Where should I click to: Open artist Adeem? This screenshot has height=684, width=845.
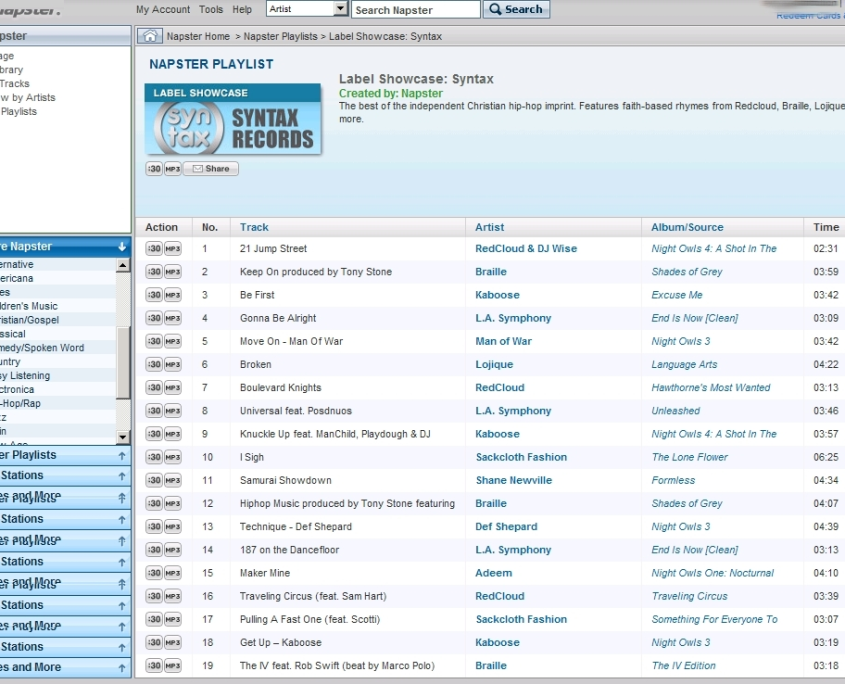pos(494,573)
